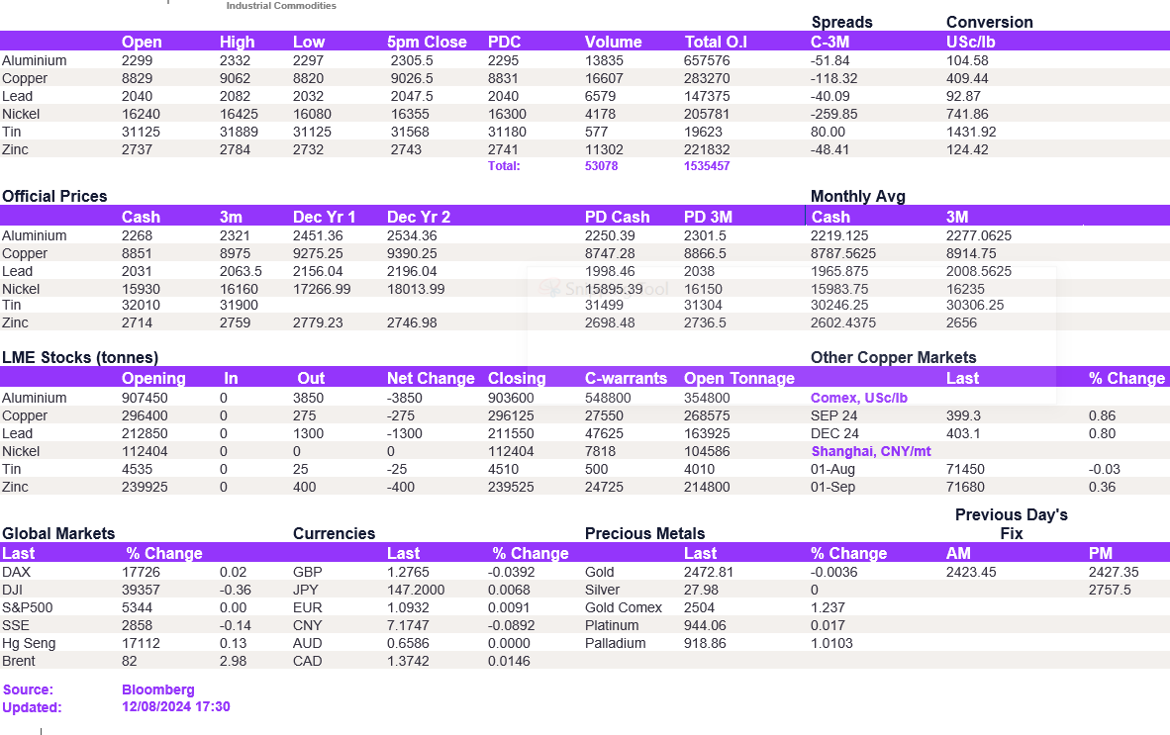Click the Currencies heading
This screenshot has height=735, width=1170.
tap(334, 534)
